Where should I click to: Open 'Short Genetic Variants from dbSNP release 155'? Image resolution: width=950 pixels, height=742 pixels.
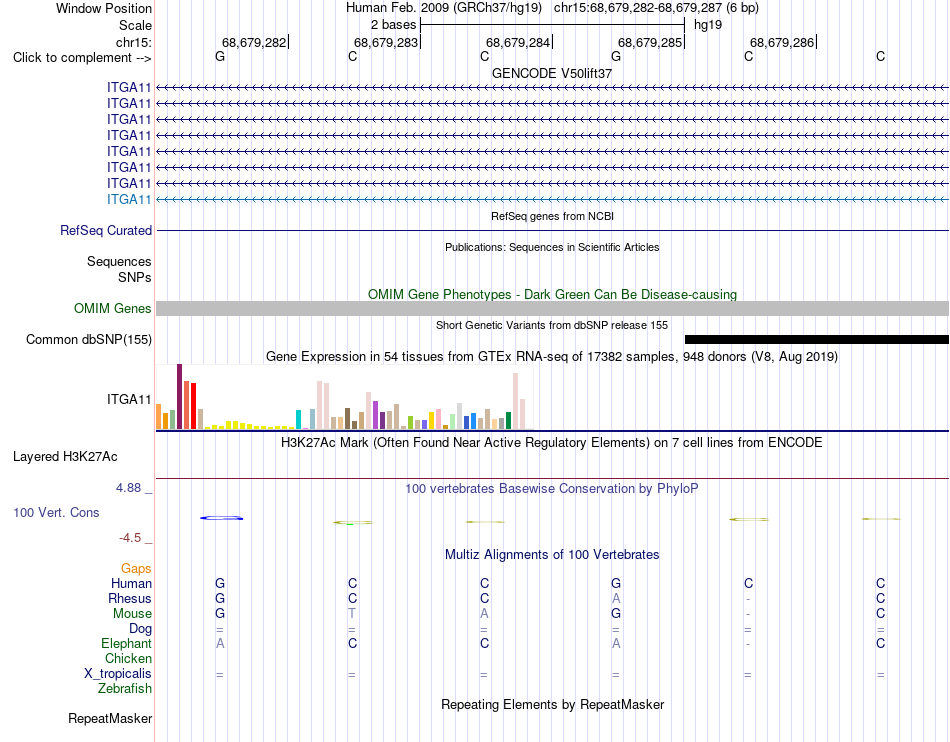click(x=552, y=325)
